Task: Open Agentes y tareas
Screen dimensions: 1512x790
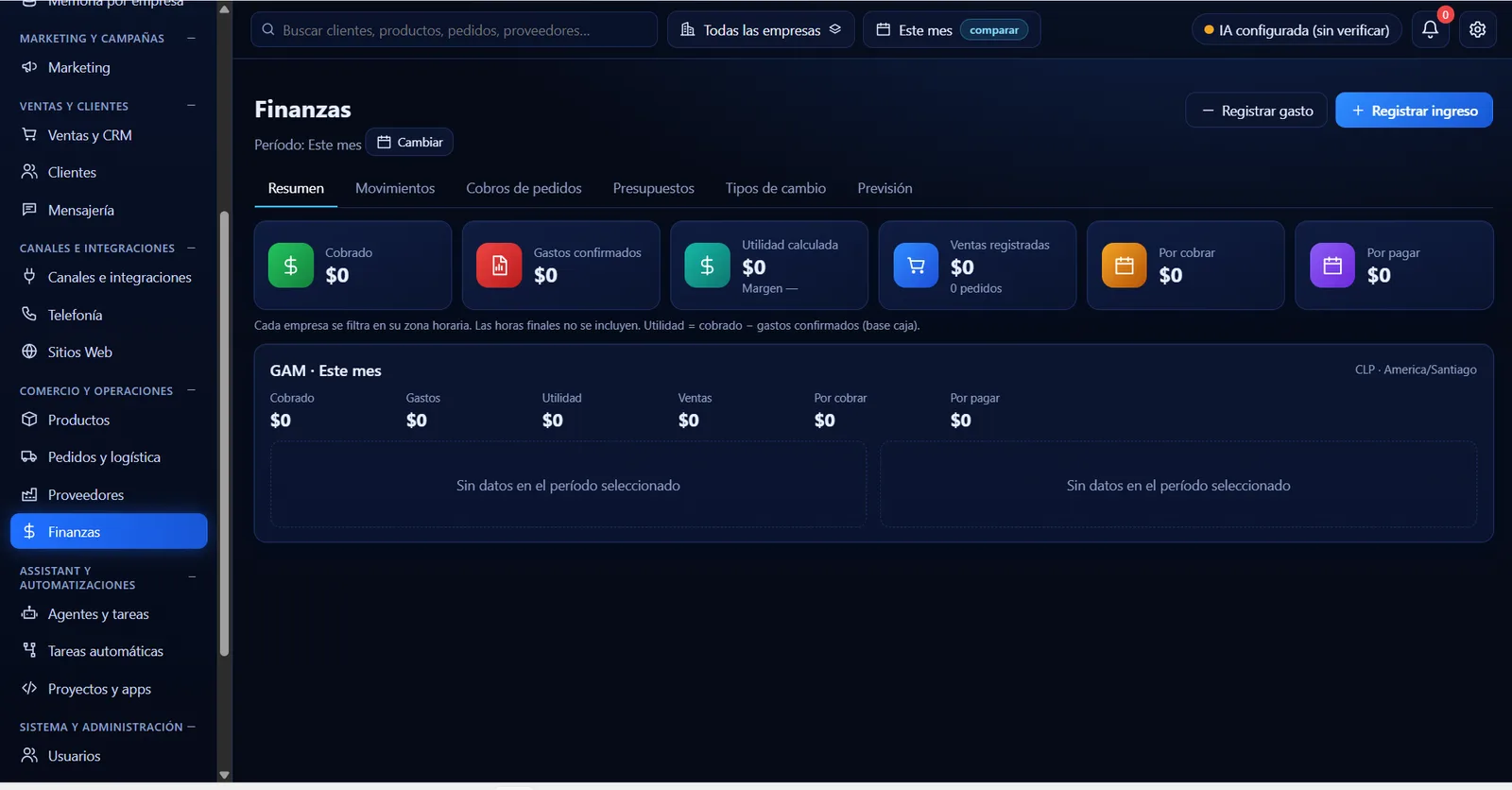Action: 109,614
